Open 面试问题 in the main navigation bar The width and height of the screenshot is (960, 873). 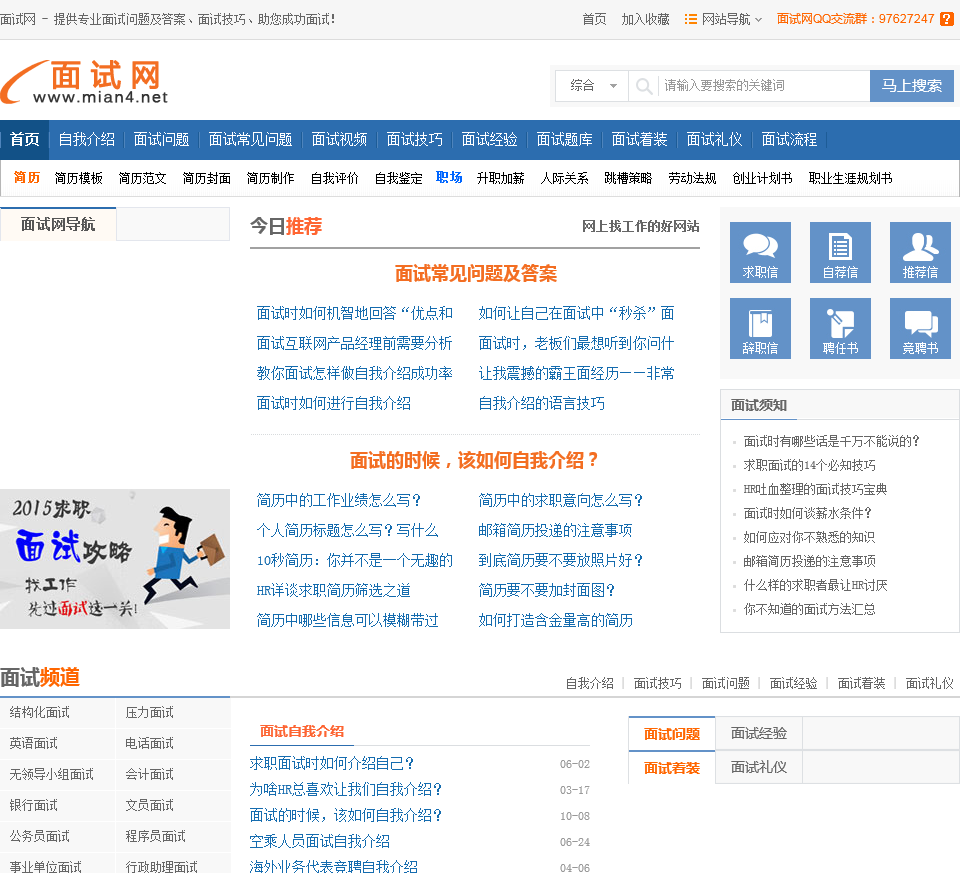(161, 140)
